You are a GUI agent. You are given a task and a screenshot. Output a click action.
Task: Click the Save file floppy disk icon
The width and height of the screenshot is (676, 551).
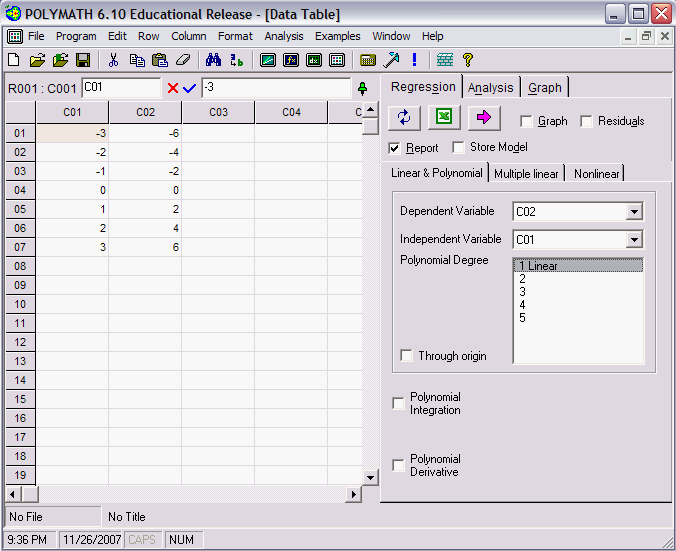coord(83,60)
